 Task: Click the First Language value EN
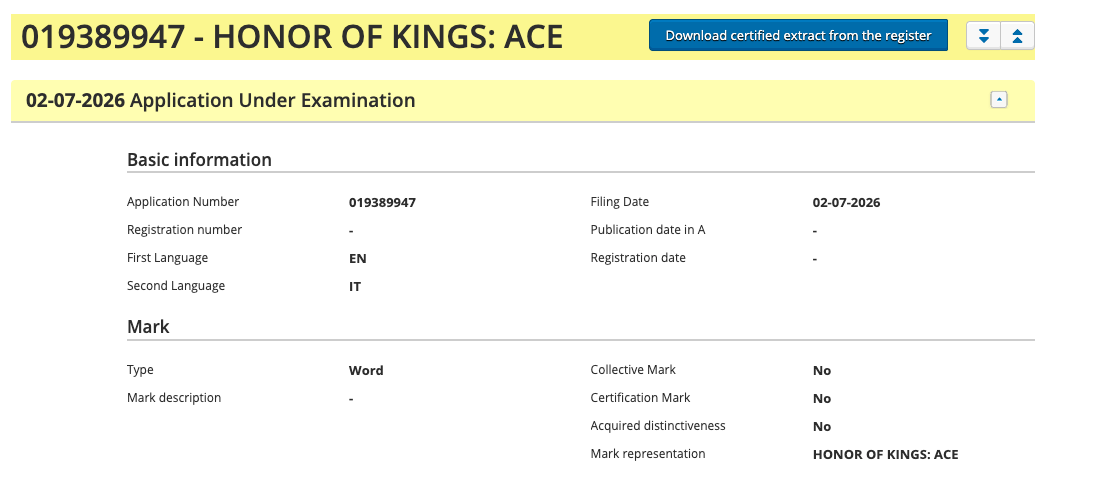click(358, 259)
